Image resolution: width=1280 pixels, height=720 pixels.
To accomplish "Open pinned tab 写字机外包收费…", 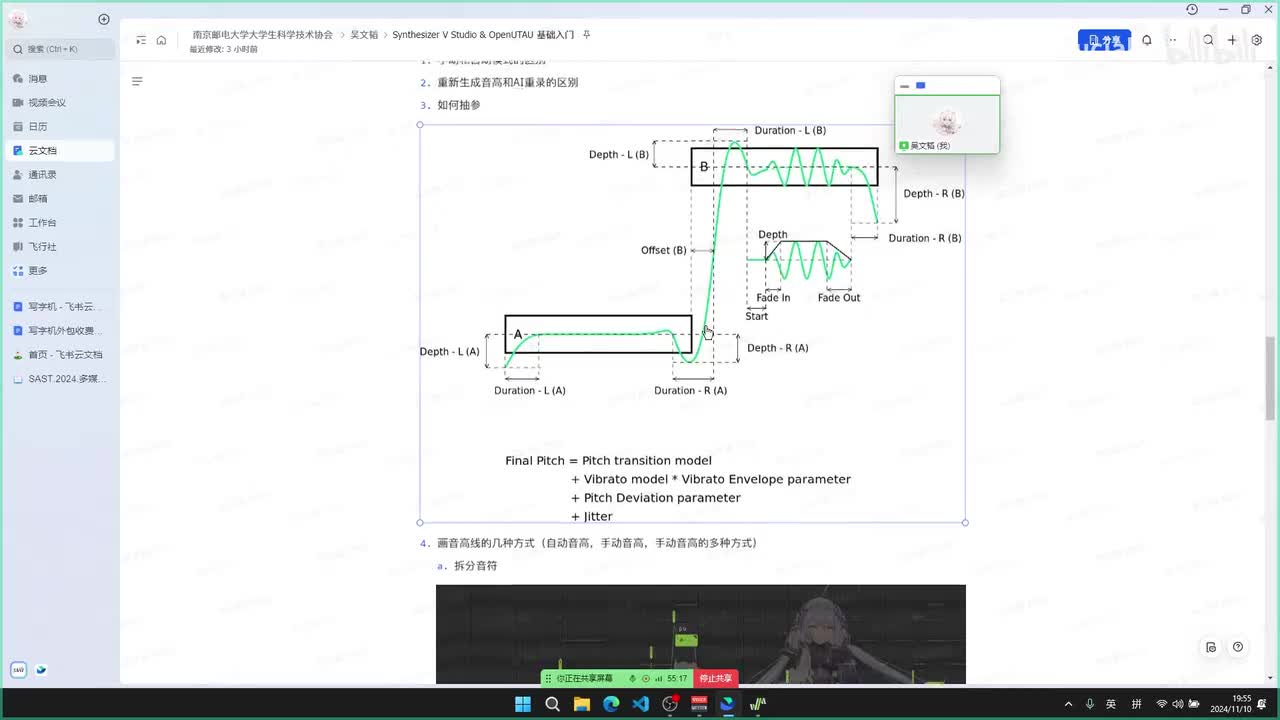I will (x=58, y=330).
